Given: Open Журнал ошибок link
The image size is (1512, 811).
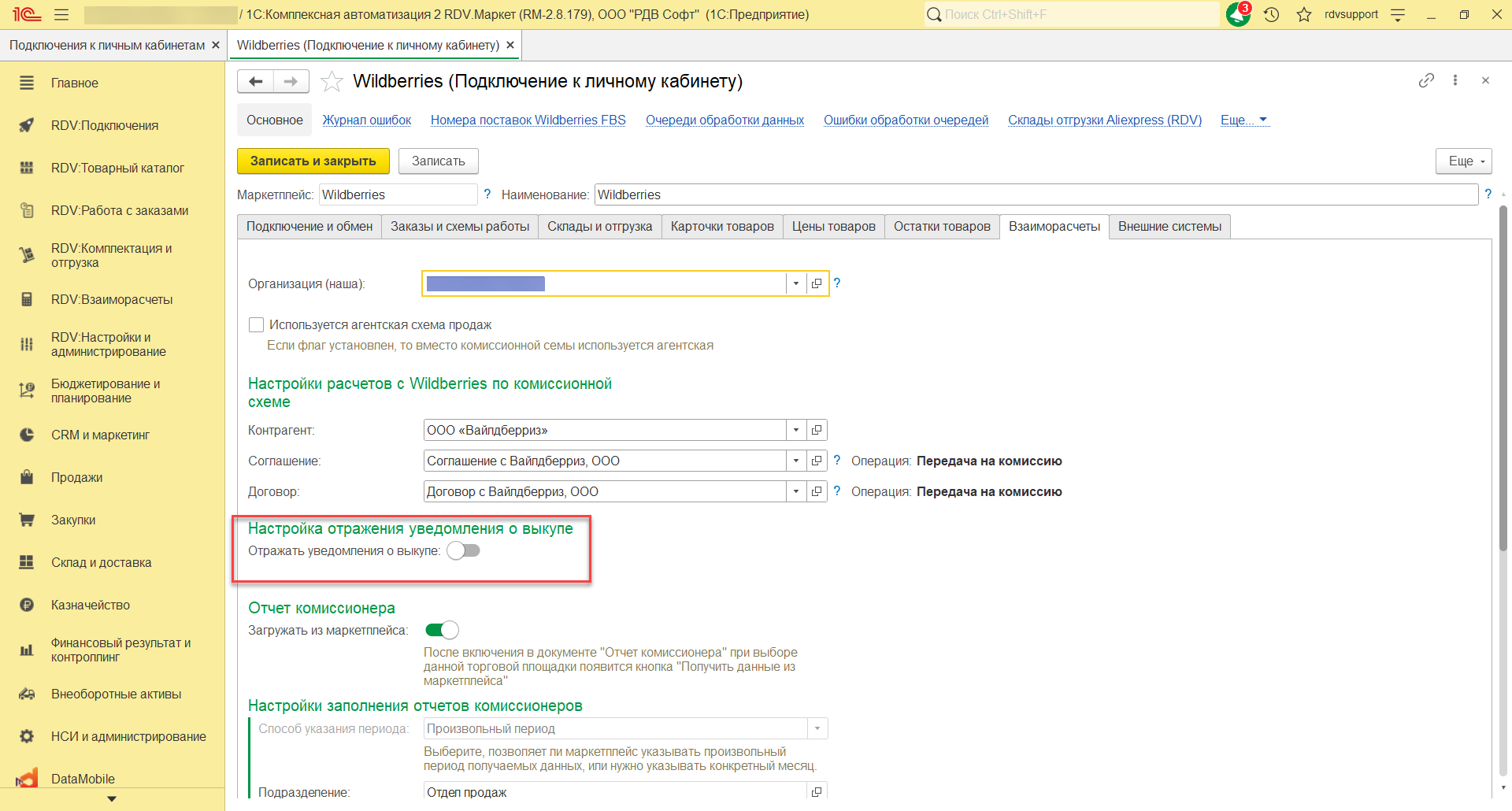Looking at the screenshot, I should [367, 120].
